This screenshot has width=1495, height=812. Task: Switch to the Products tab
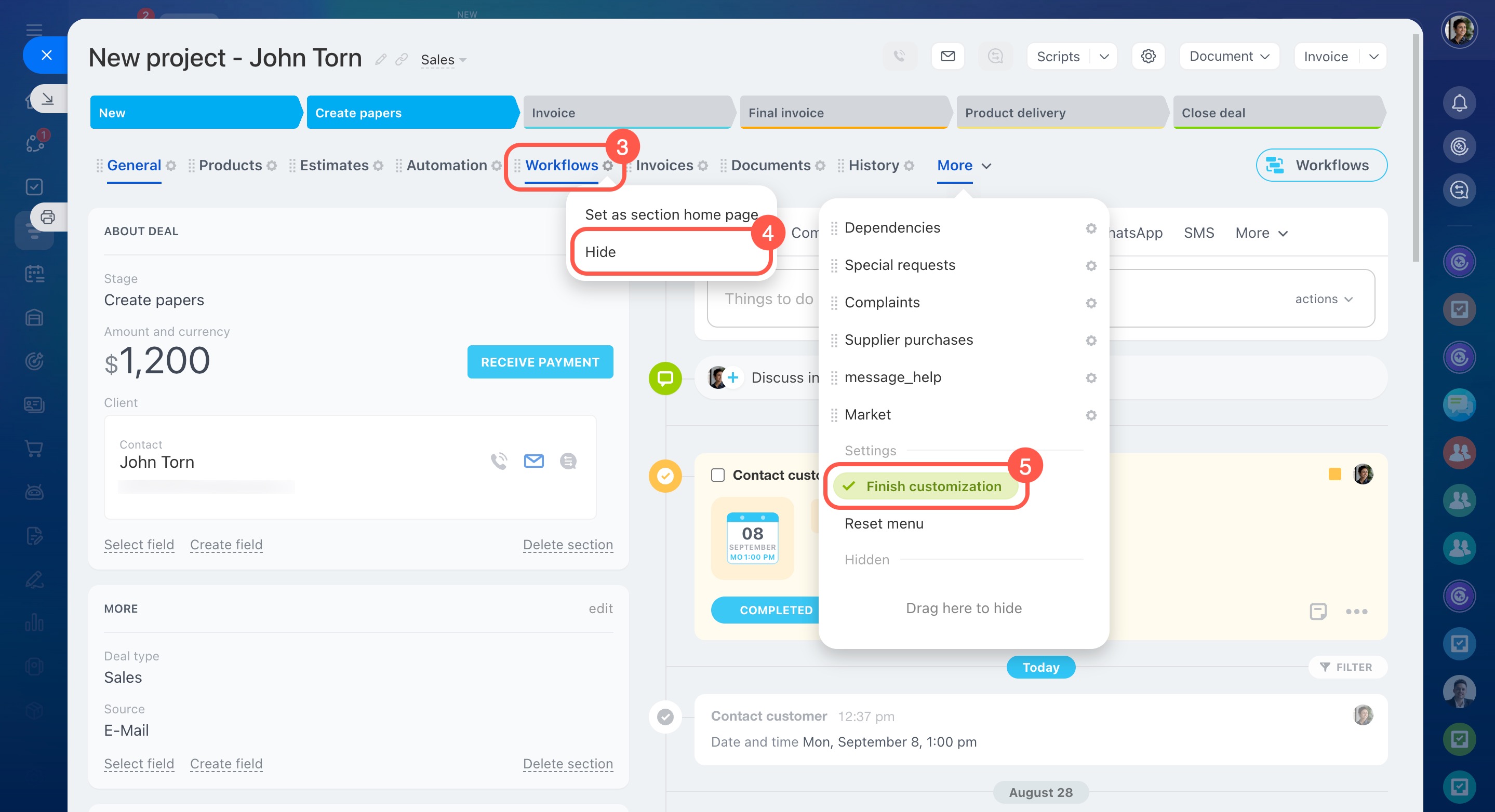click(231, 165)
